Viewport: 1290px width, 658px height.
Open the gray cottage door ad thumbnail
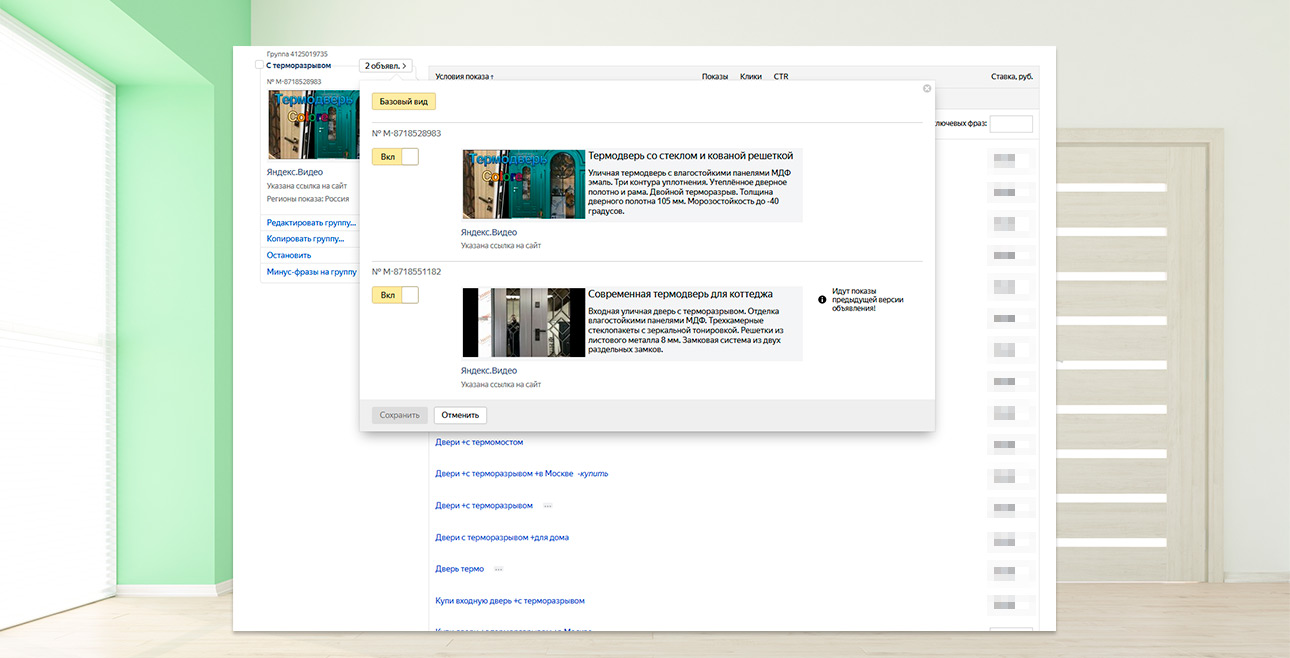tap(523, 322)
